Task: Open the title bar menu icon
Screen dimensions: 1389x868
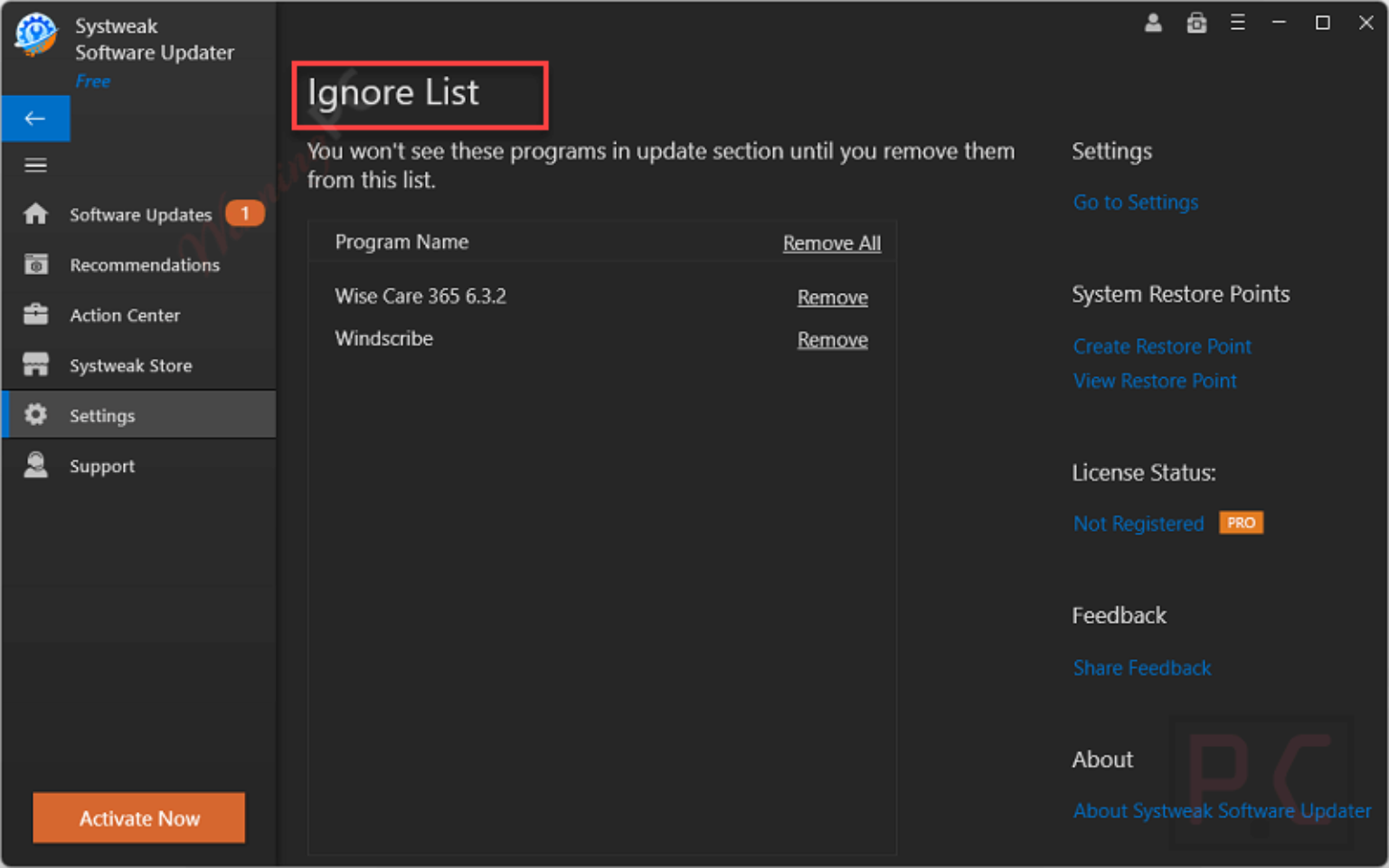Action: click(1238, 23)
